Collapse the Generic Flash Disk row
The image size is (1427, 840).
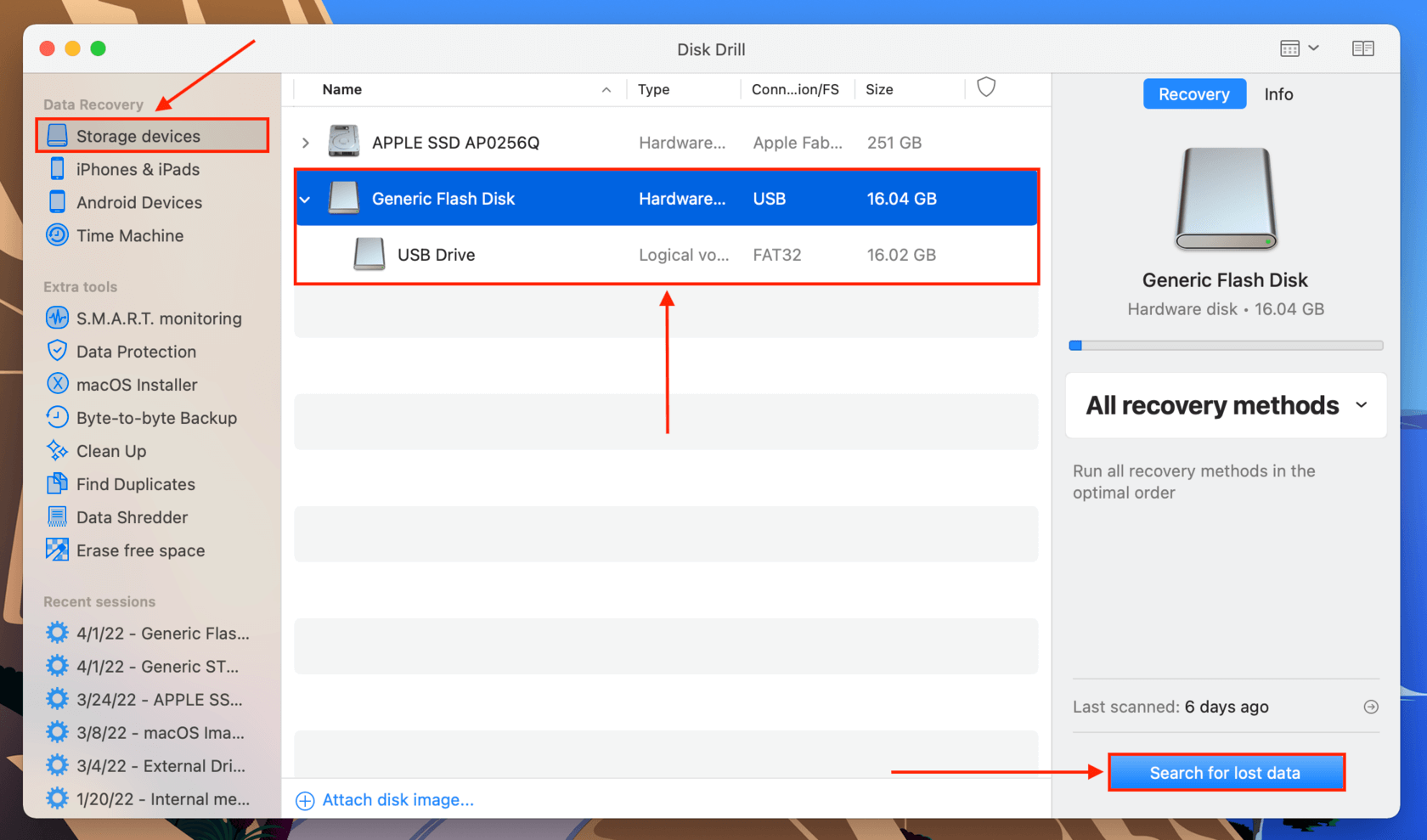coord(305,199)
